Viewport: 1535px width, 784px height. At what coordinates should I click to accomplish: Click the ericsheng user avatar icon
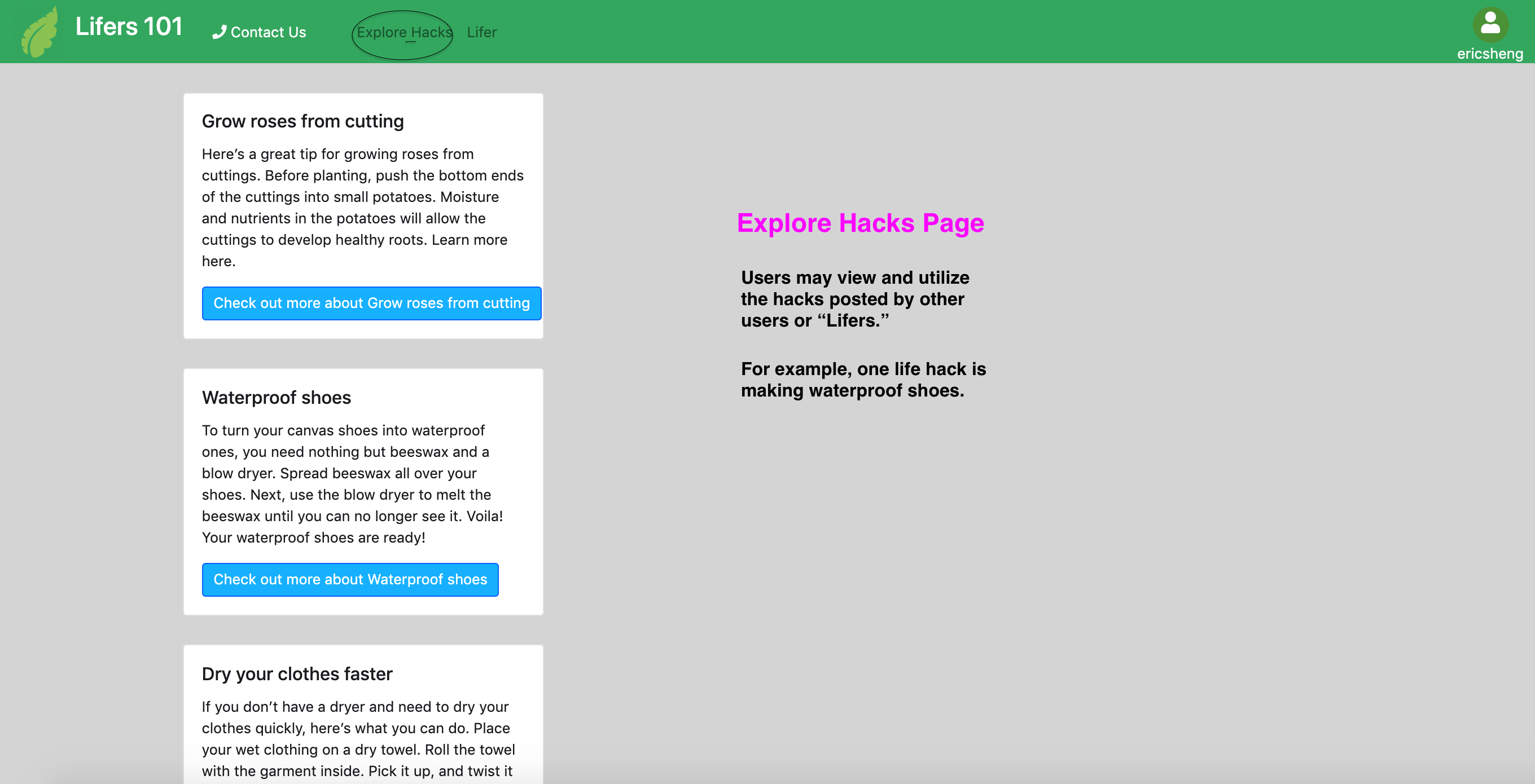[x=1490, y=24]
